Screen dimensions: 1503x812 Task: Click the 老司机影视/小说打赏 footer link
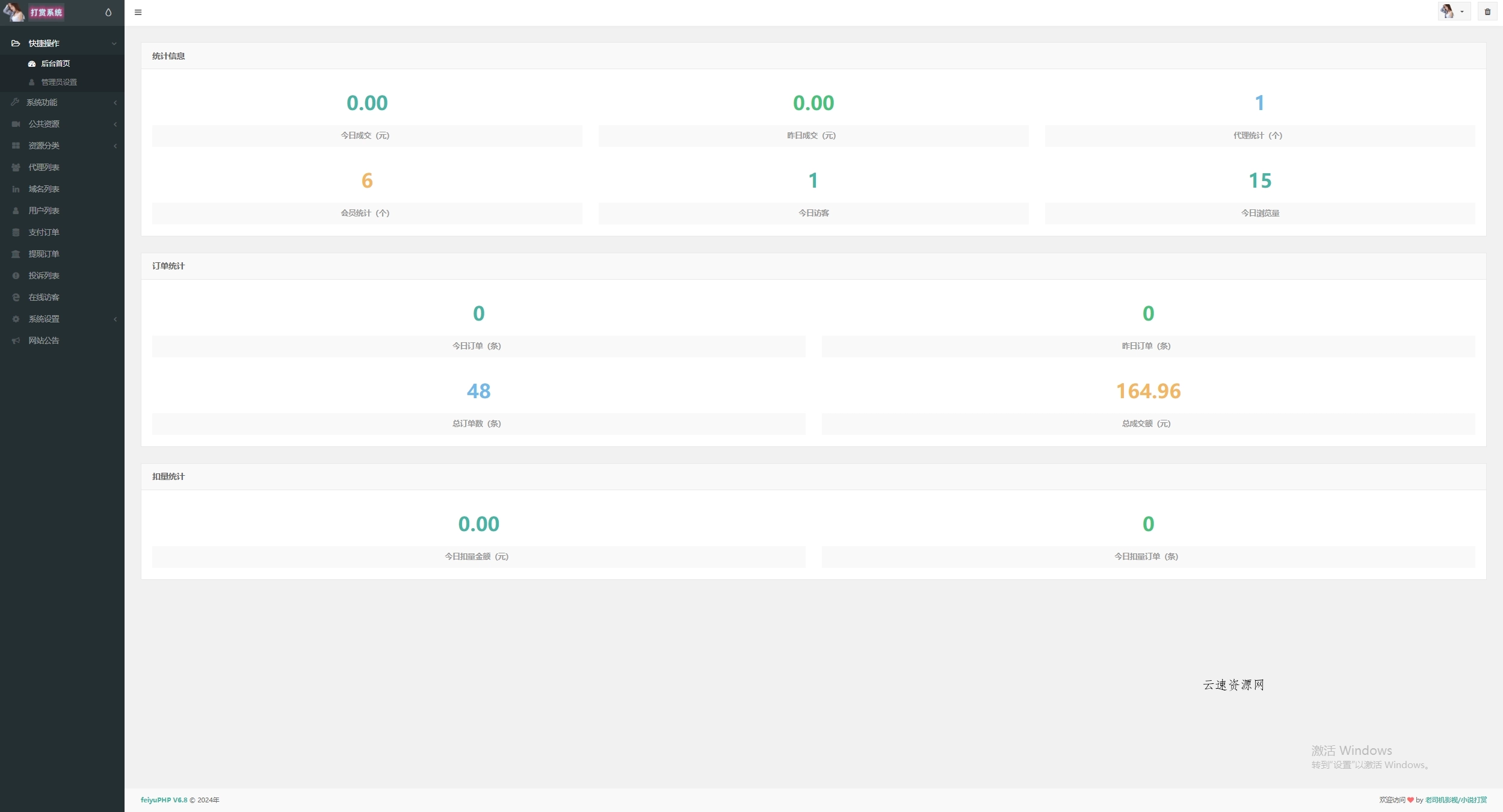[1455, 800]
